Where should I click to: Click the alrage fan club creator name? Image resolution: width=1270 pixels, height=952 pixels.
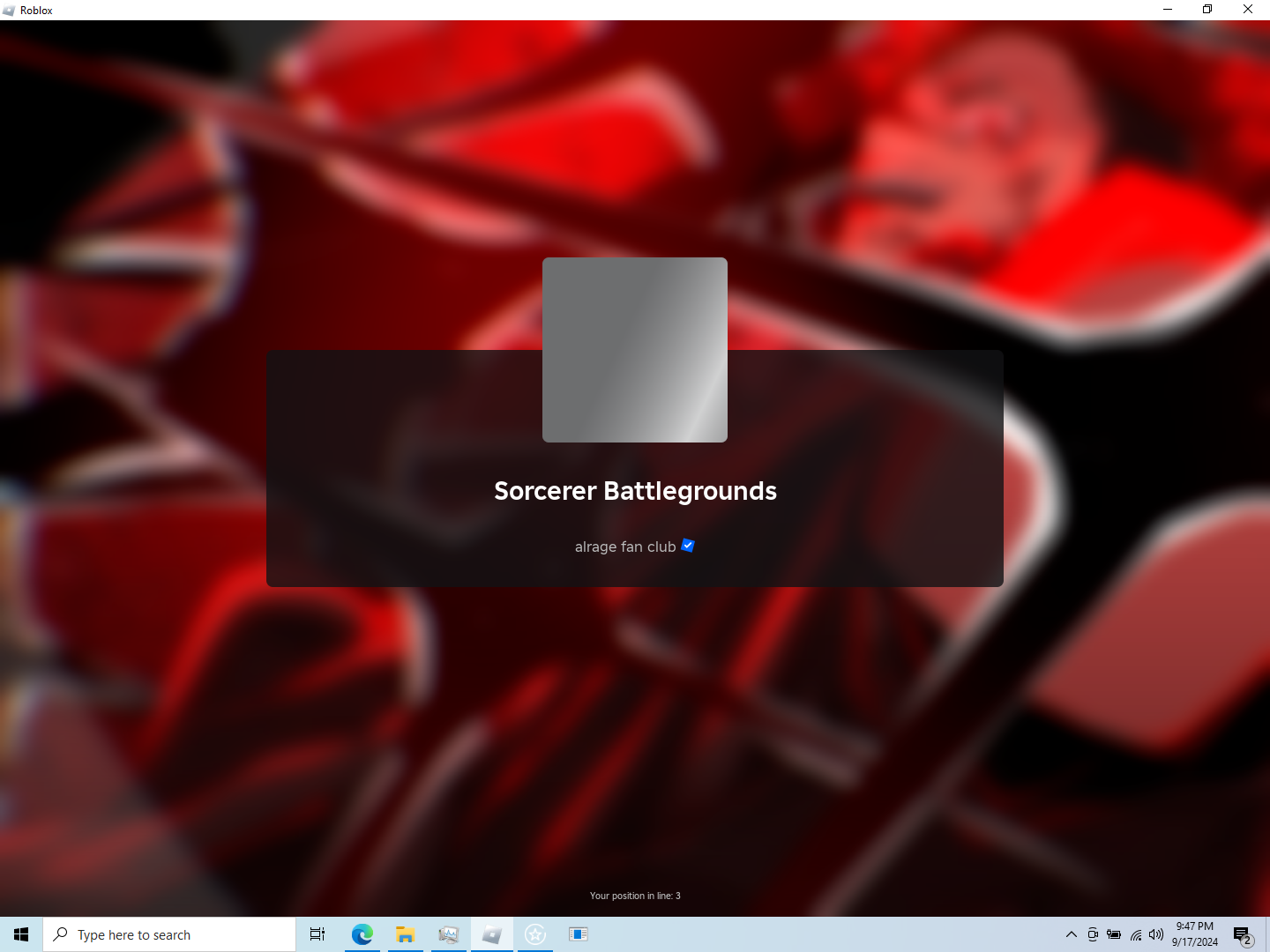pyautogui.click(x=625, y=547)
